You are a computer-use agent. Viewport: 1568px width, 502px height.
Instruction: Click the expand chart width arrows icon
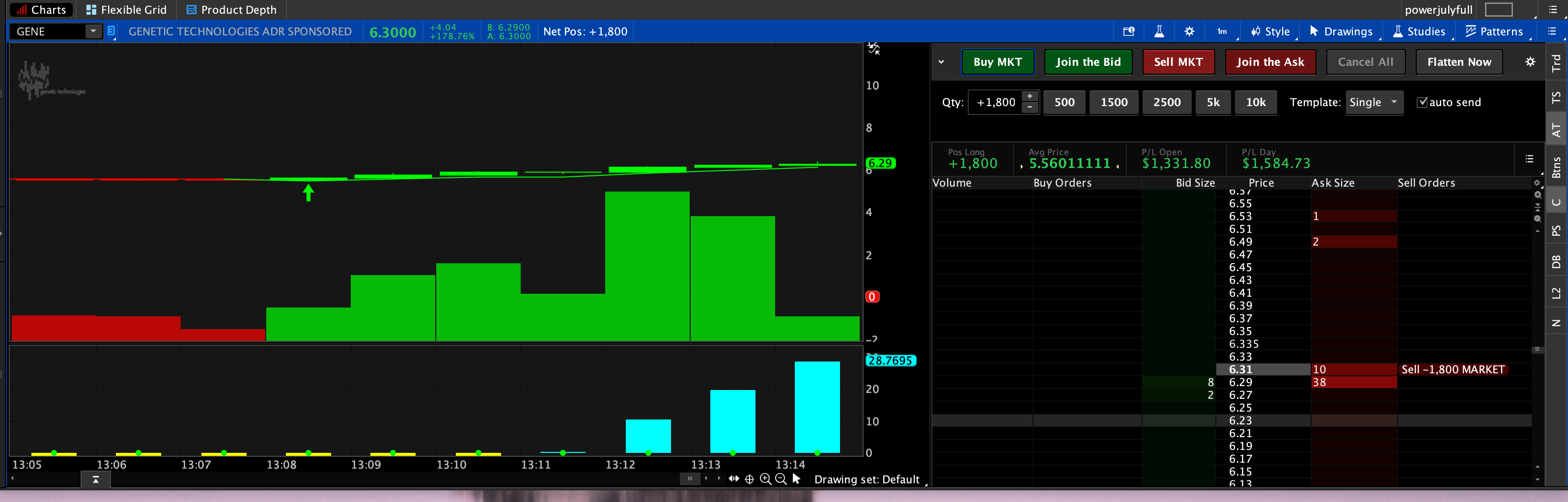pos(734,479)
